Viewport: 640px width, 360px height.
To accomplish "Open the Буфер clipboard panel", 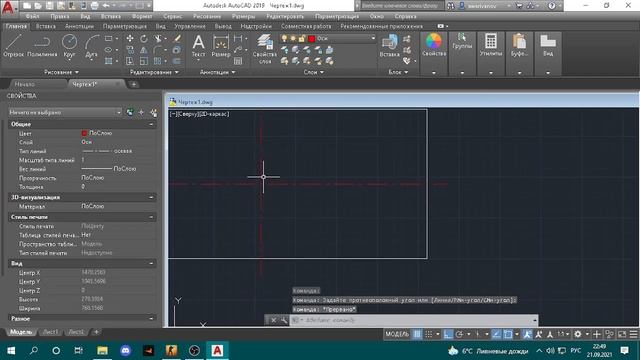I will point(519,45).
